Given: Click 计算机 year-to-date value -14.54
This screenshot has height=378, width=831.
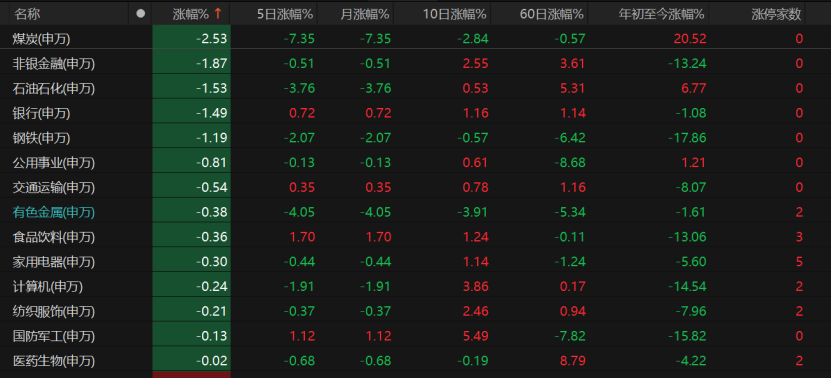Looking at the screenshot, I should 687,286.
